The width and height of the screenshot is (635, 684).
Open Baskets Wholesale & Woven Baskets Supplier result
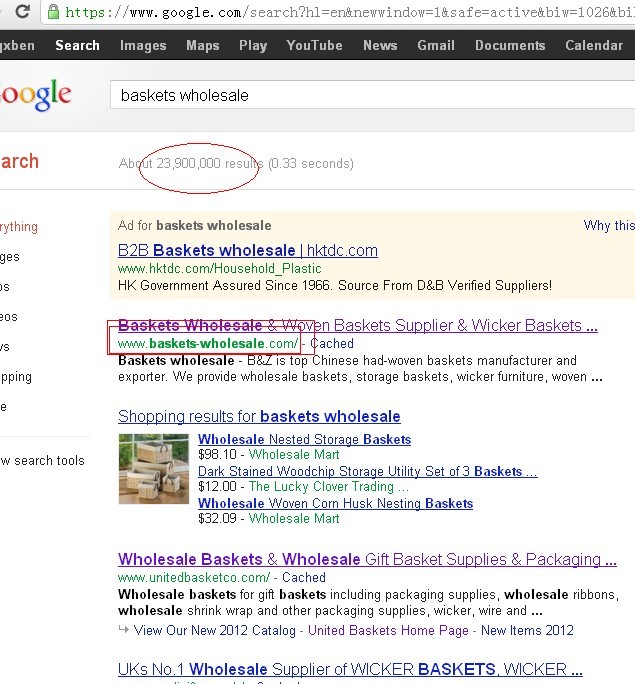(358, 325)
